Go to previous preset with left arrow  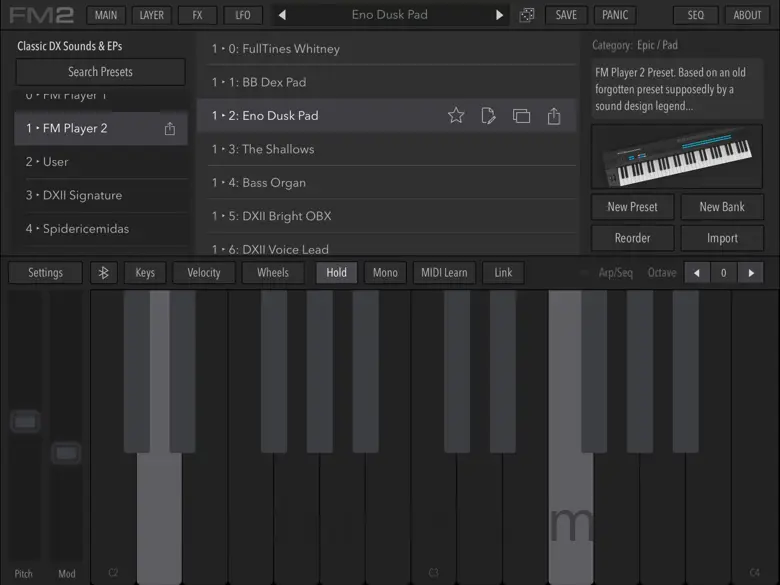282,15
